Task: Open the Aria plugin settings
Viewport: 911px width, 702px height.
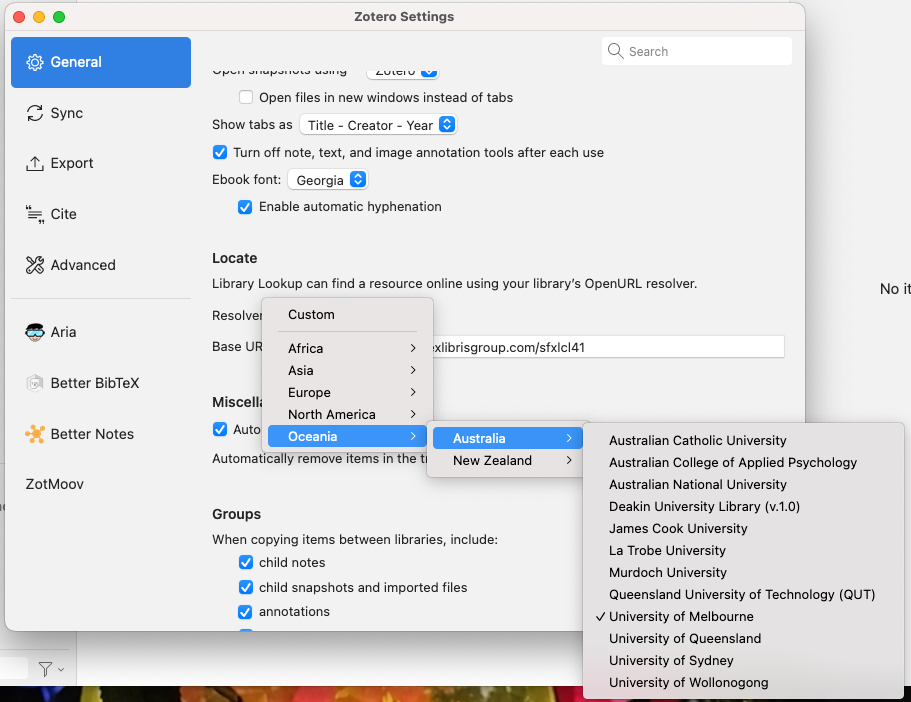Action: (101, 332)
